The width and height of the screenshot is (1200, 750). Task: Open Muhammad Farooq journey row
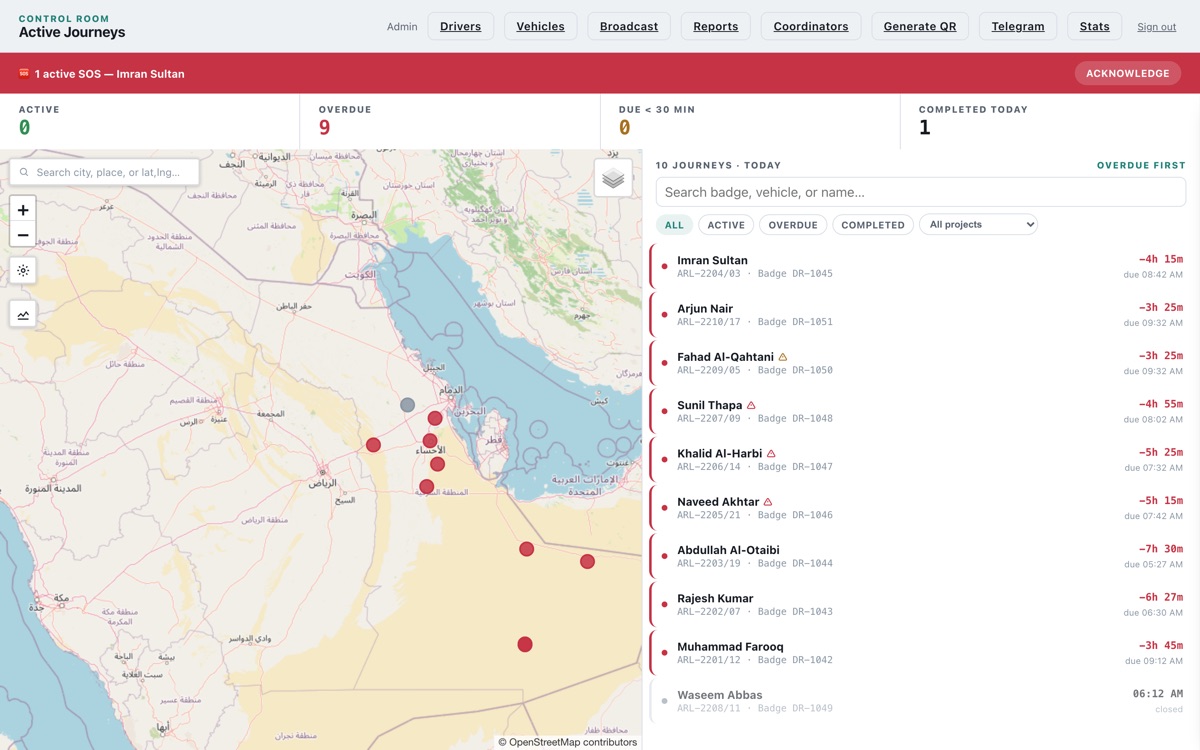tap(920, 653)
